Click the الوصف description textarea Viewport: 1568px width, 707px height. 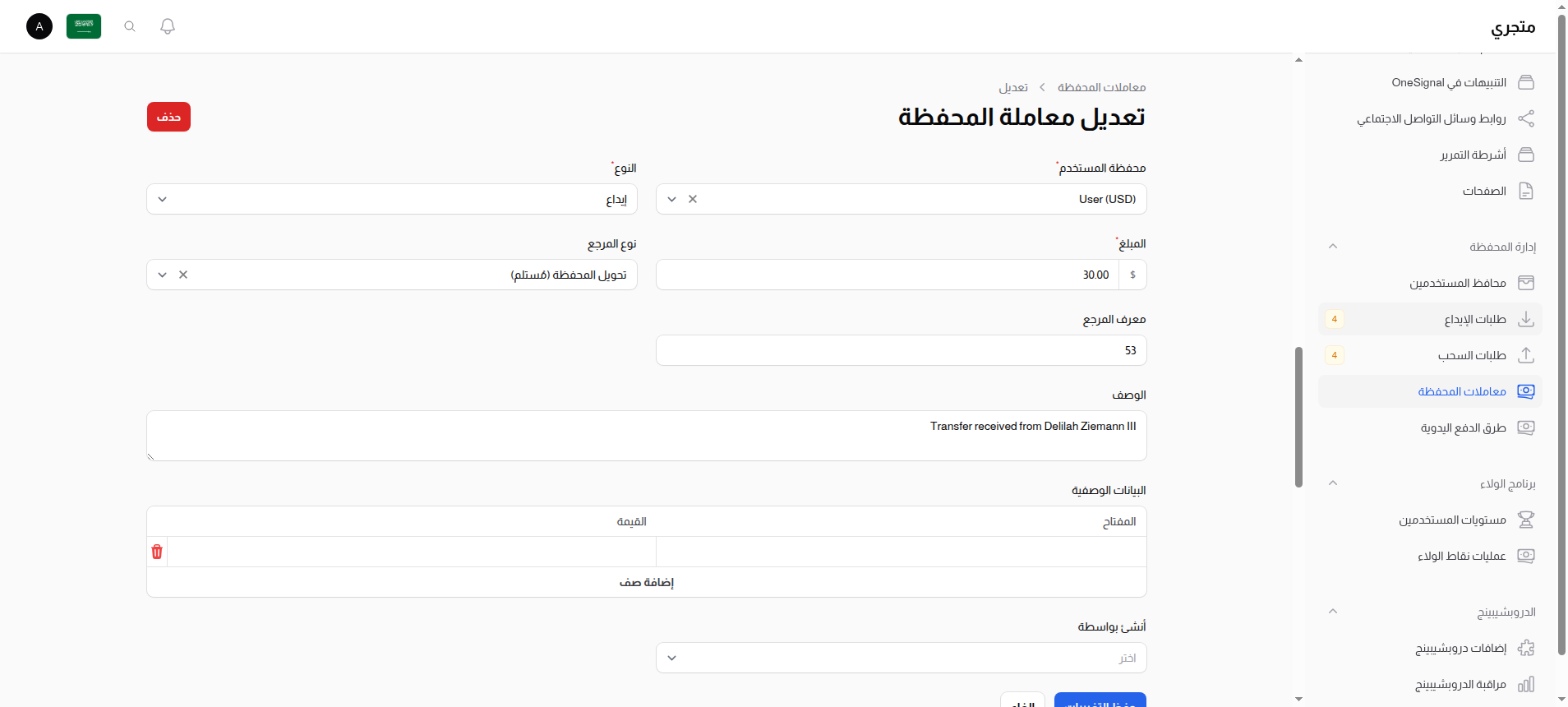(647, 436)
